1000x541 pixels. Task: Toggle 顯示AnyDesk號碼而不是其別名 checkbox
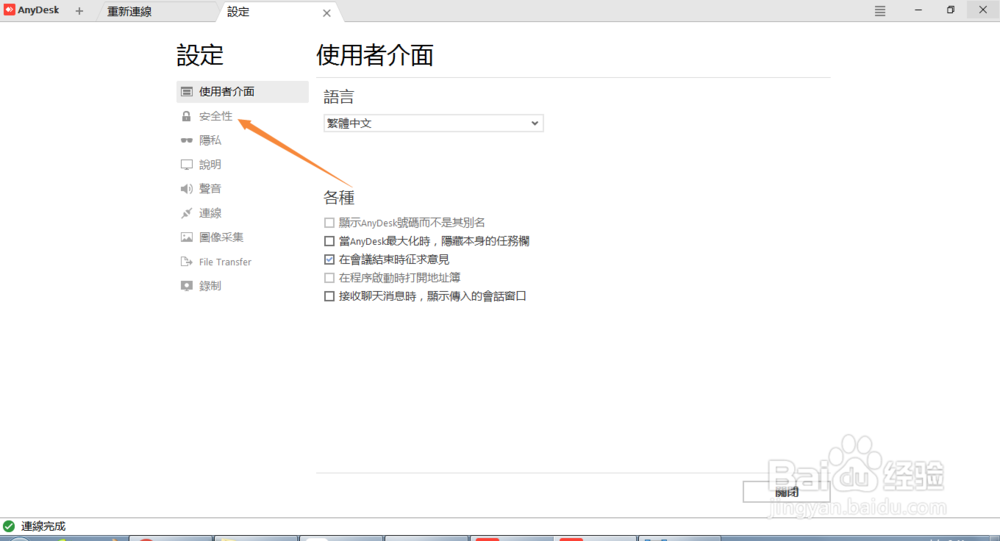click(329, 223)
